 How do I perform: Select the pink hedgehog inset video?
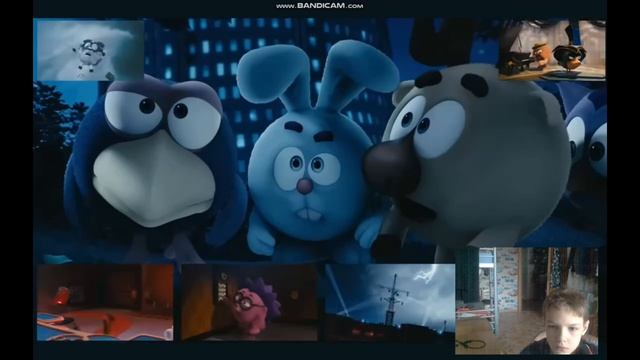point(249,302)
